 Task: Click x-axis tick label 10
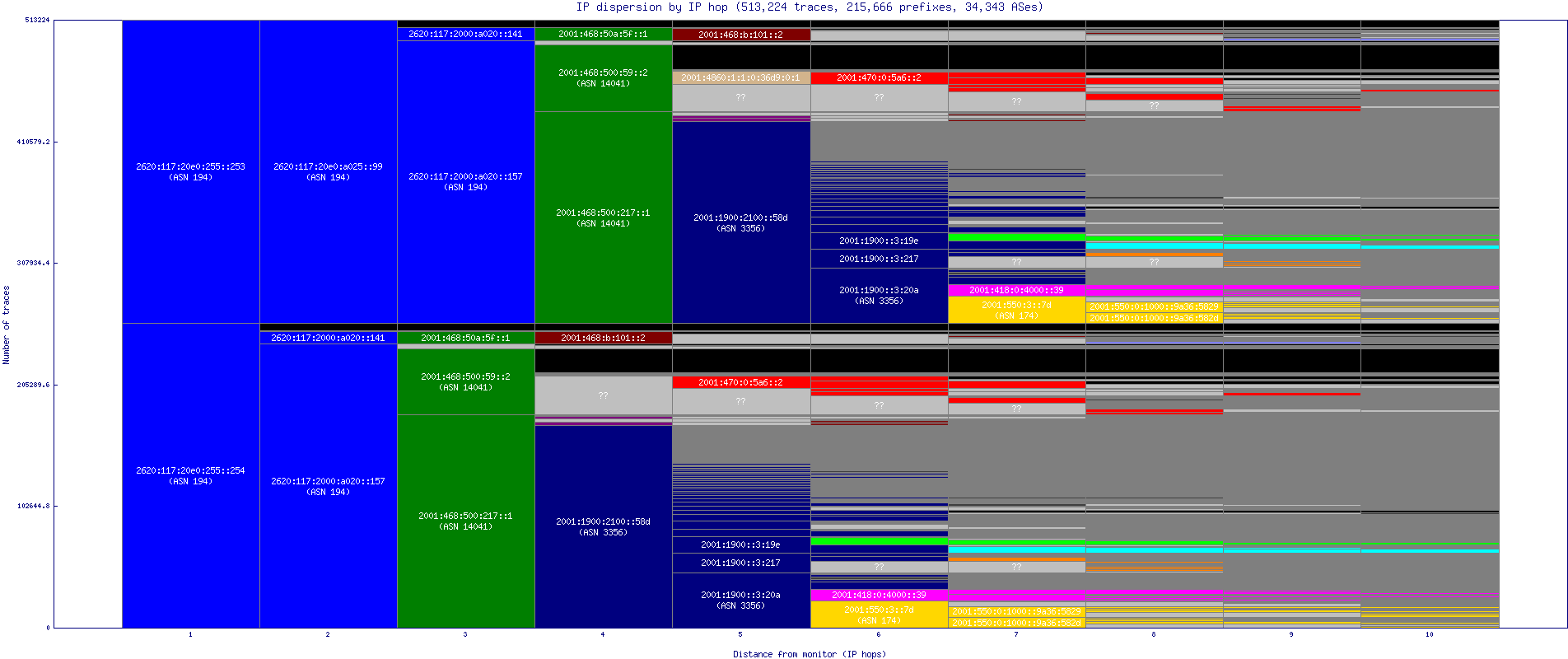1430,634
